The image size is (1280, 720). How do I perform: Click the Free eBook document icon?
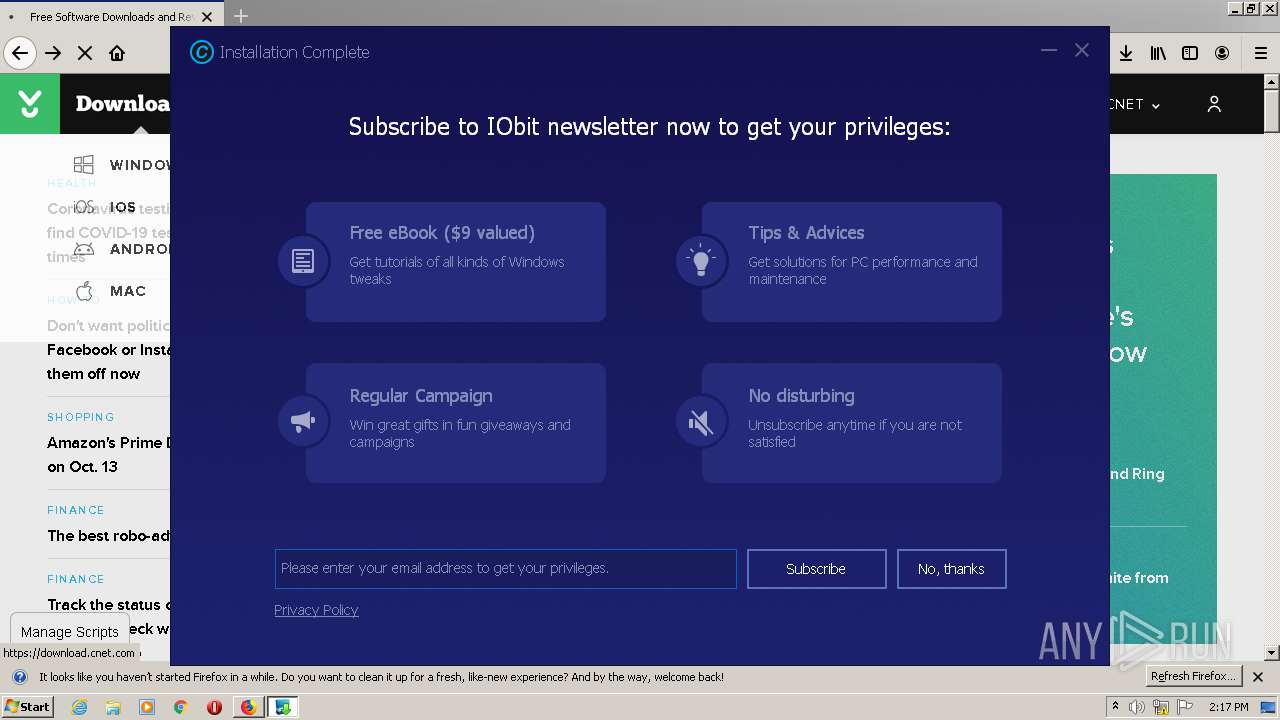click(x=303, y=261)
